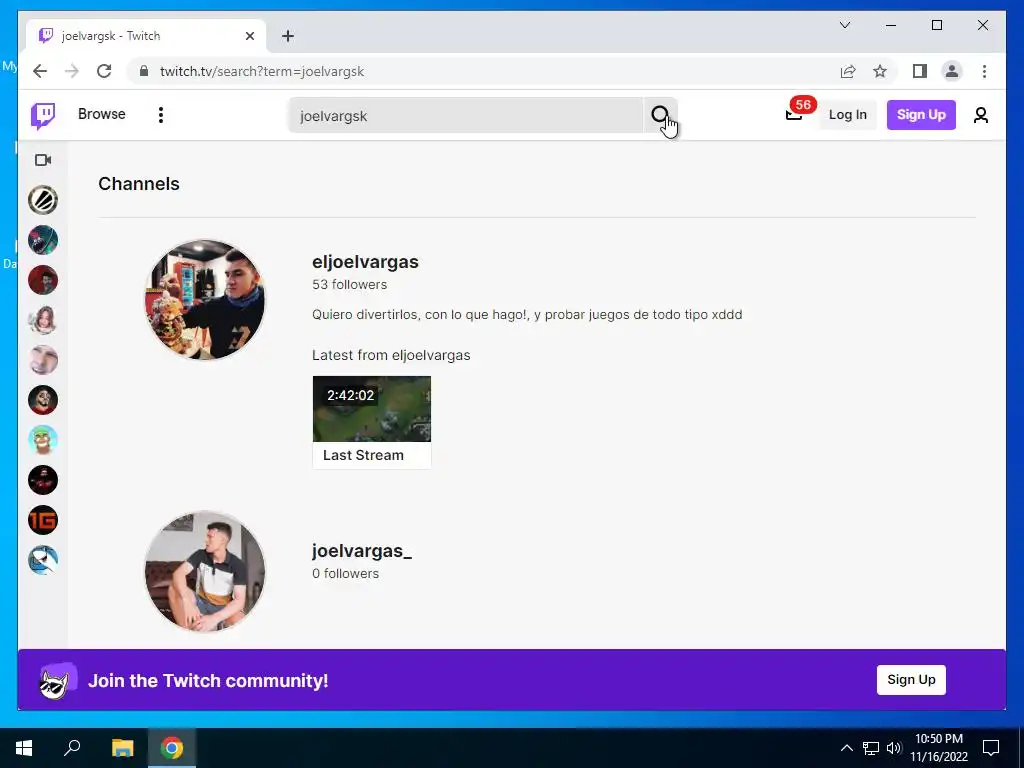Open the dark avatar with red figure channel

pos(43,480)
